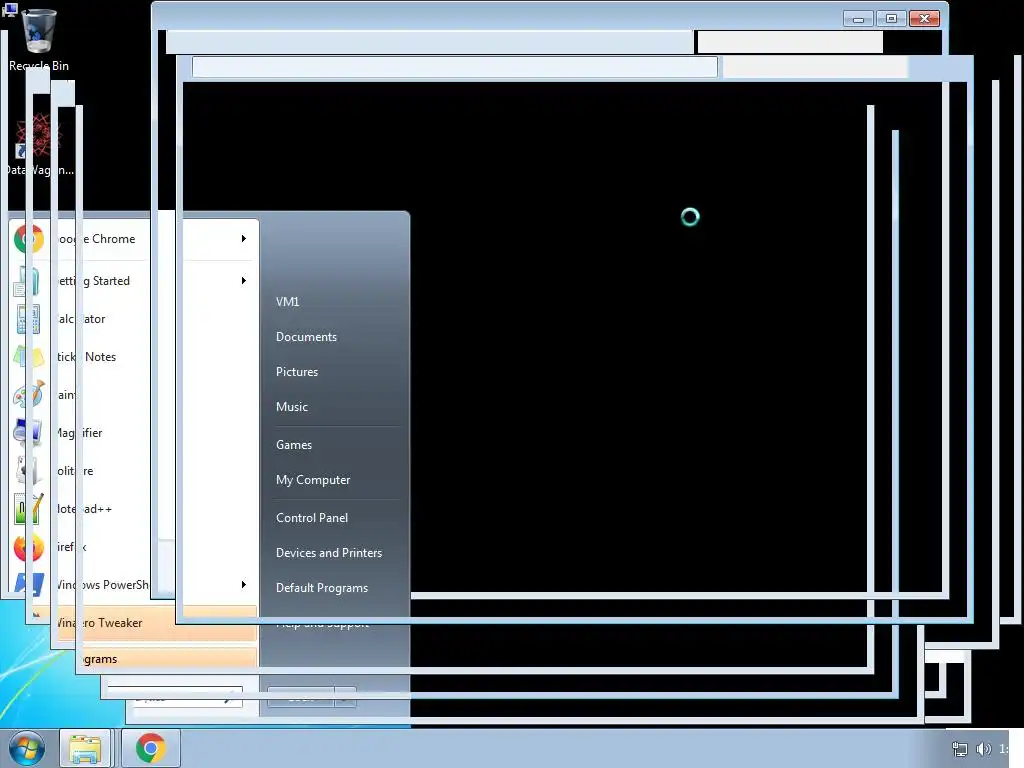Open Default Programs

coord(322,588)
